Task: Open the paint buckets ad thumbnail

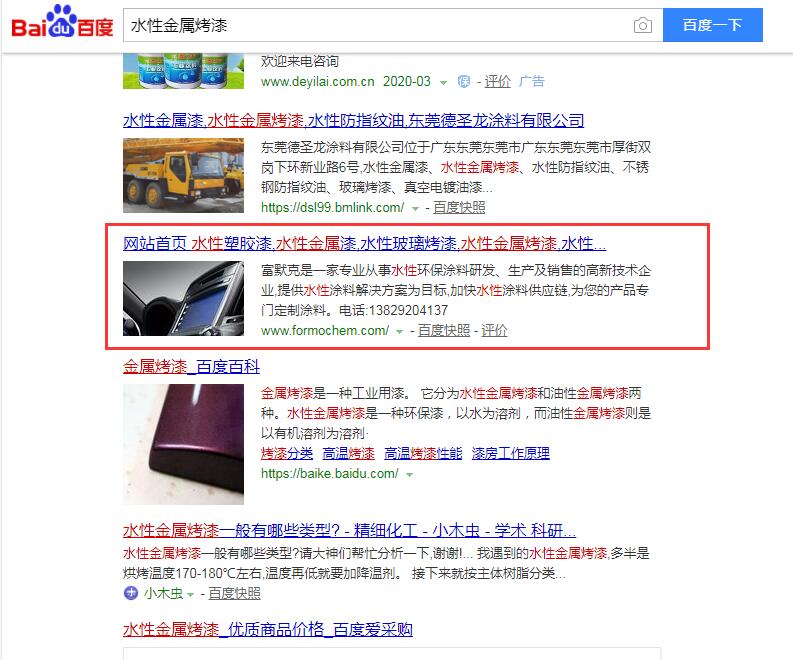Action: (184, 71)
